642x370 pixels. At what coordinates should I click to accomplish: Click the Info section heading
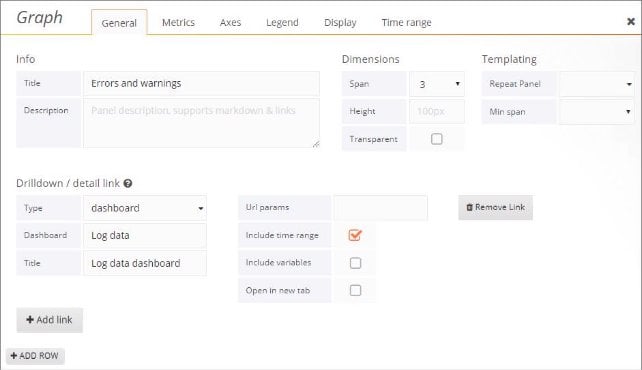pyautogui.click(x=25, y=59)
